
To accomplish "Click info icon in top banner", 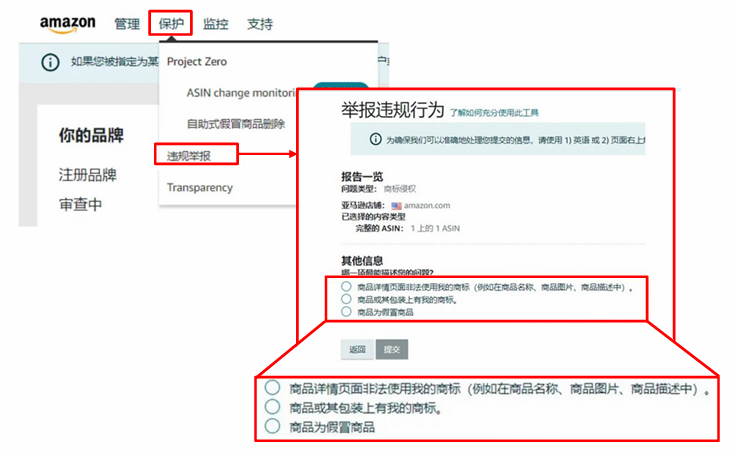I will pos(50,62).
